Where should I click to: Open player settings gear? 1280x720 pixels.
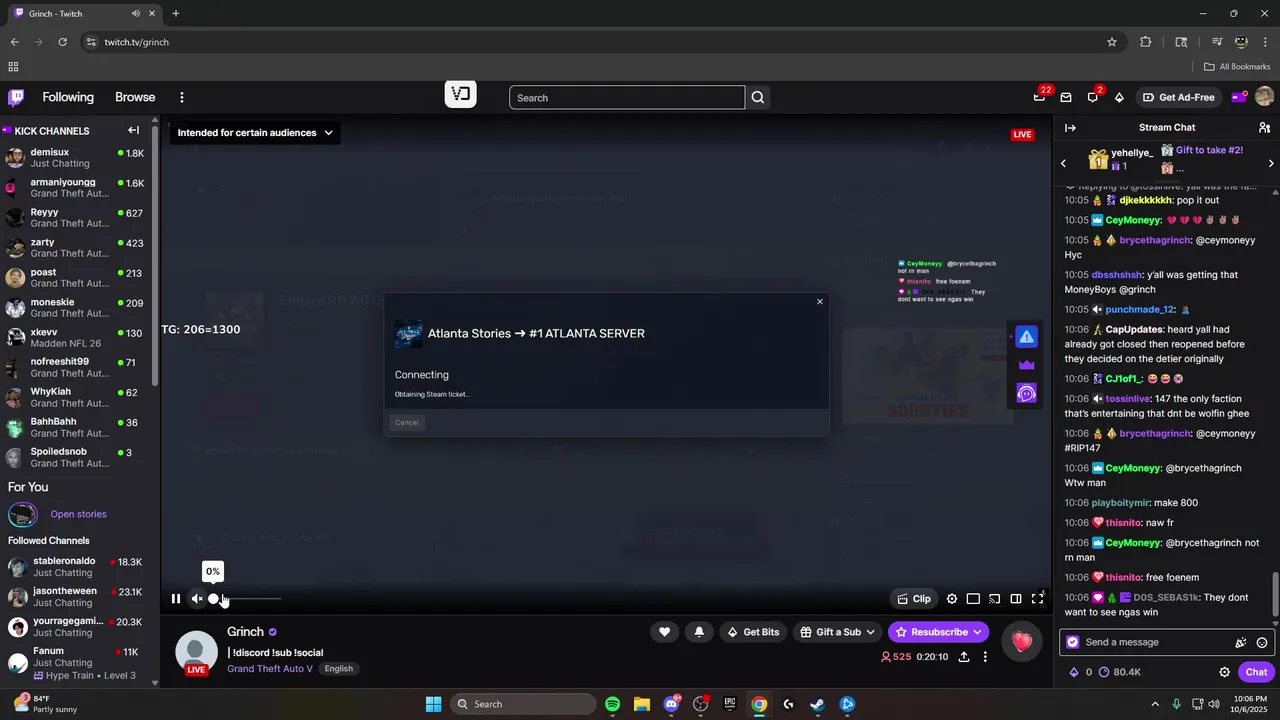tap(952, 599)
